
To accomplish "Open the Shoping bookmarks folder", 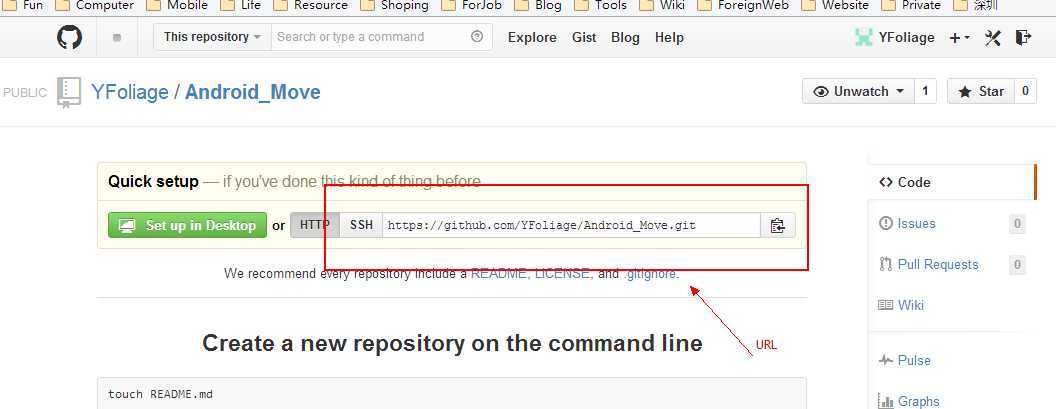I will (x=394, y=6).
